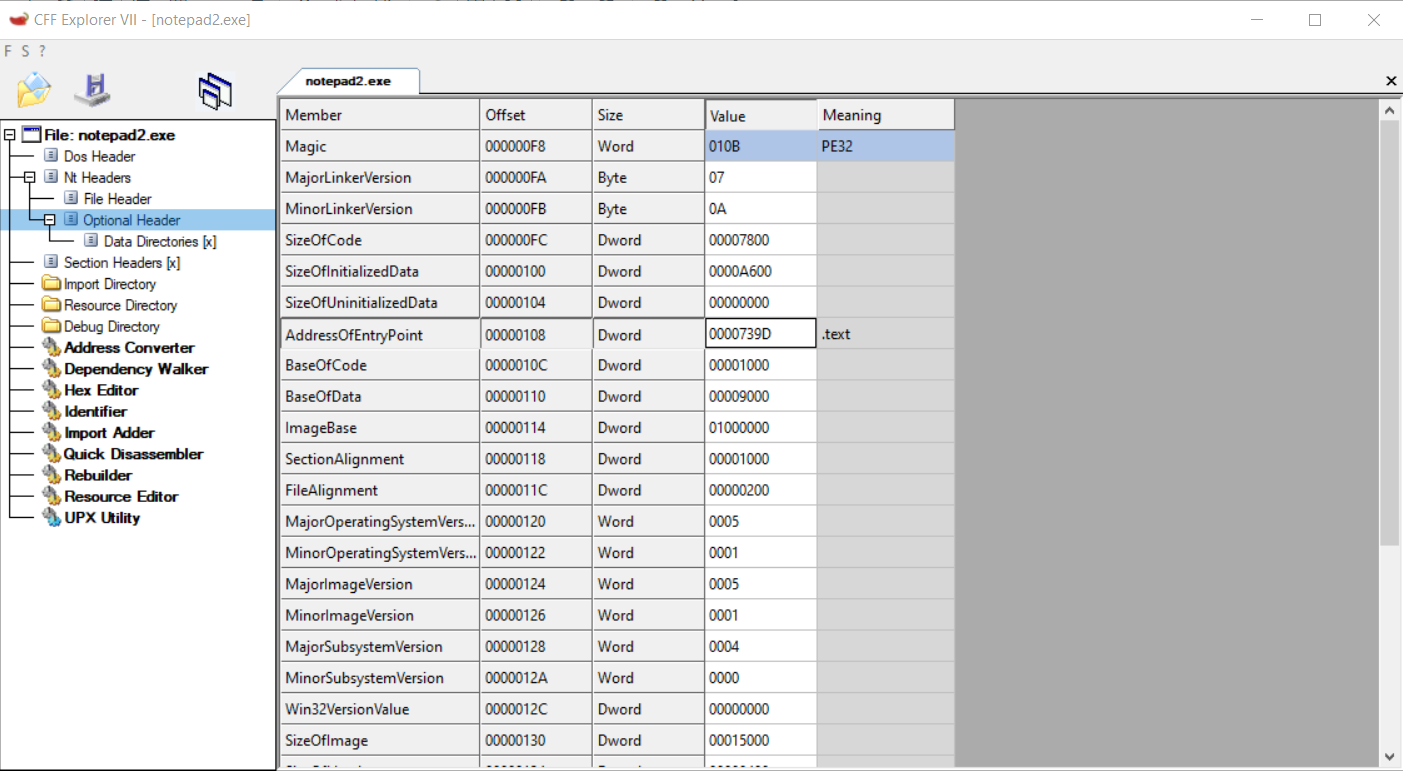This screenshot has width=1403, height=771.
Task: Select the MajorLinkerVersion value 07
Action: [x=761, y=177]
